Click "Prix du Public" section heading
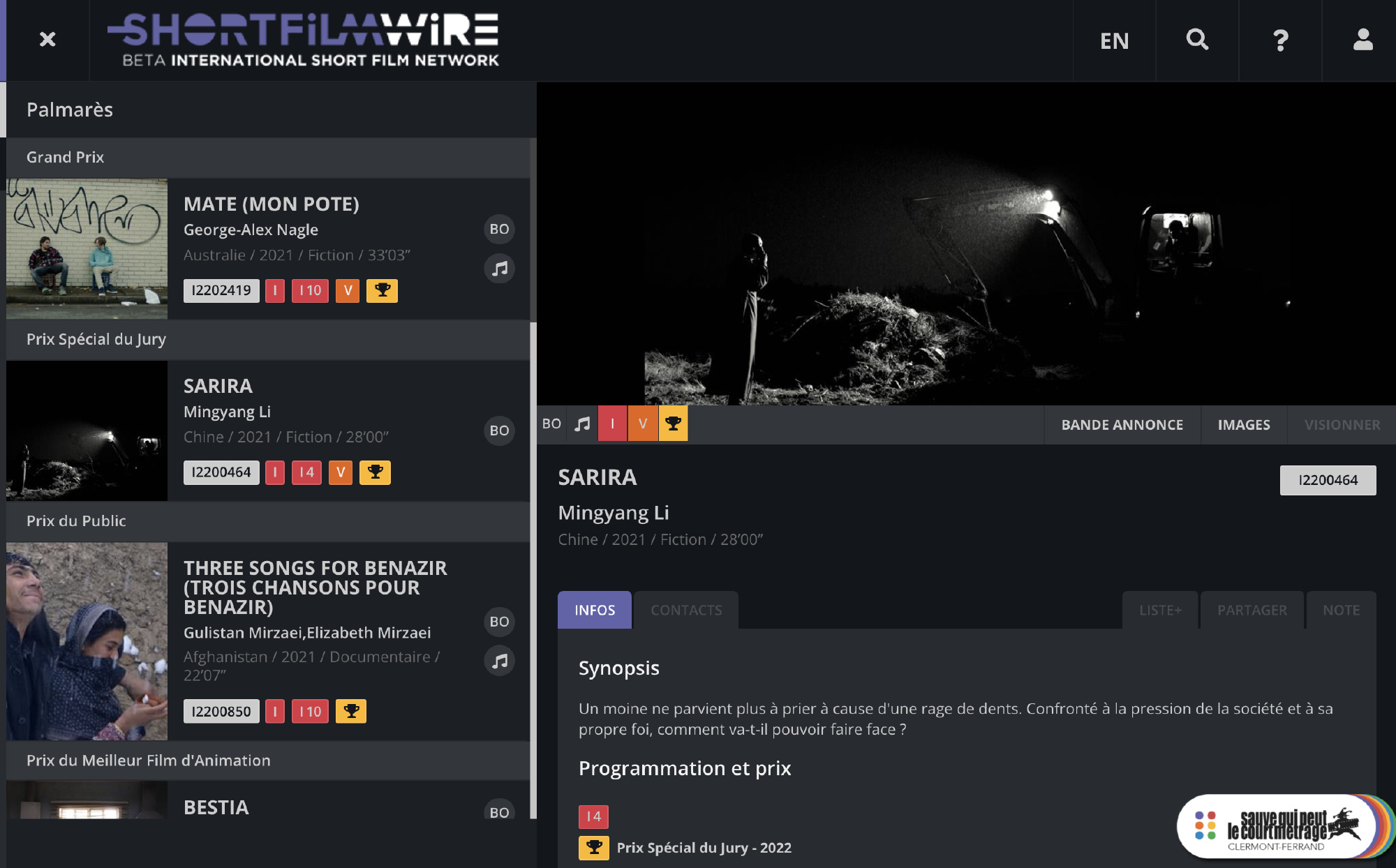Viewport: 1396px width, 868px height. [x=76, y=521]
